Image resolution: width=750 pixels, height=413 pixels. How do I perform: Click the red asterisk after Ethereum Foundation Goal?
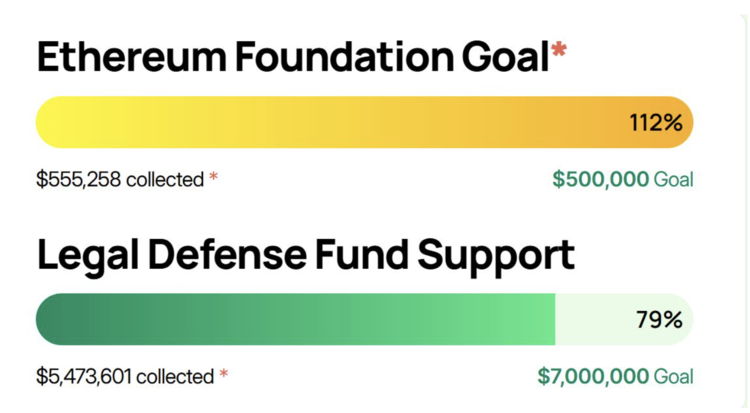pyautogui.click(x=559, y=49)
